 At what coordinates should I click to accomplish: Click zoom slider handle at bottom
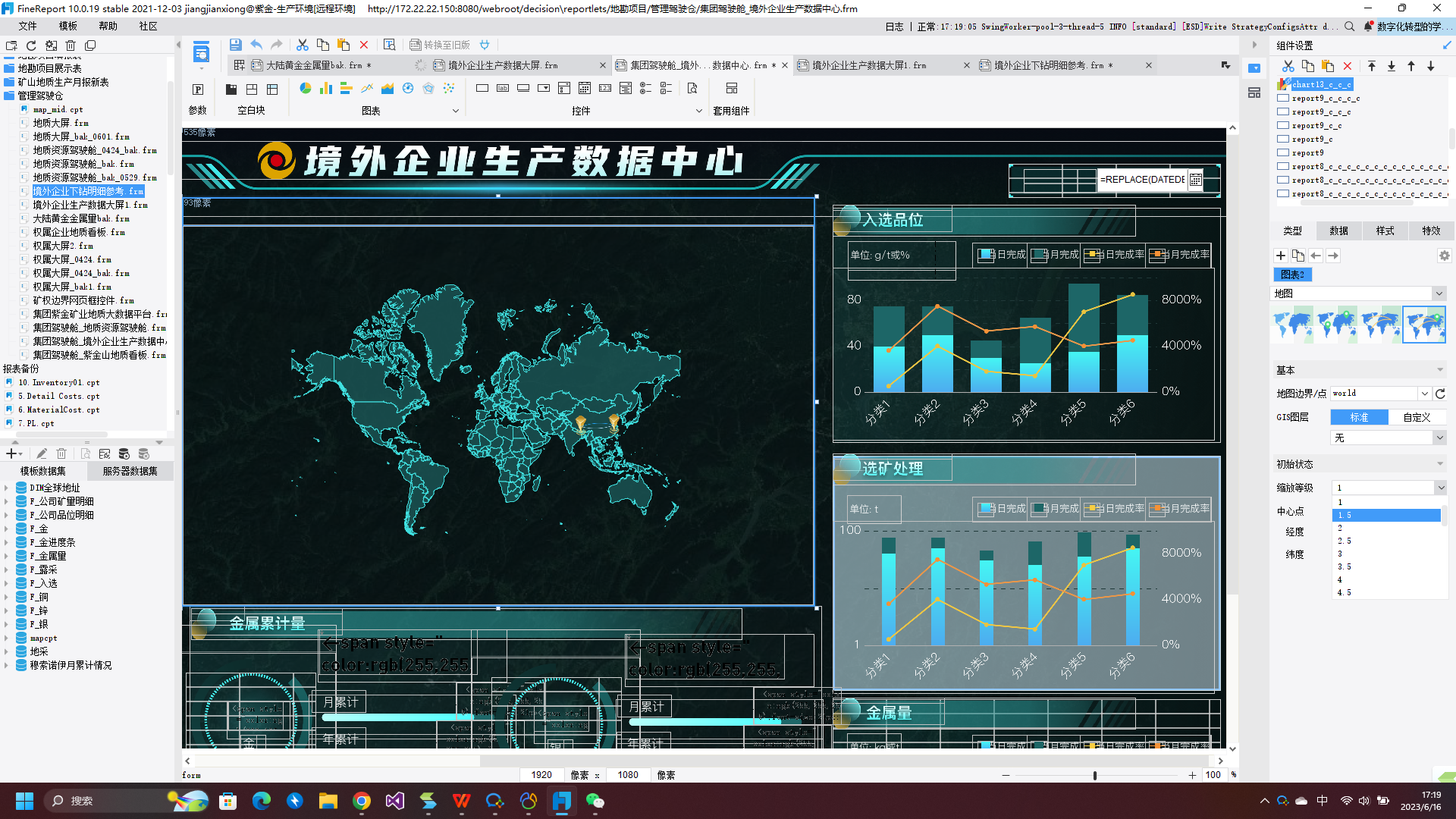pyautogui.click(x=1094, y=775)
